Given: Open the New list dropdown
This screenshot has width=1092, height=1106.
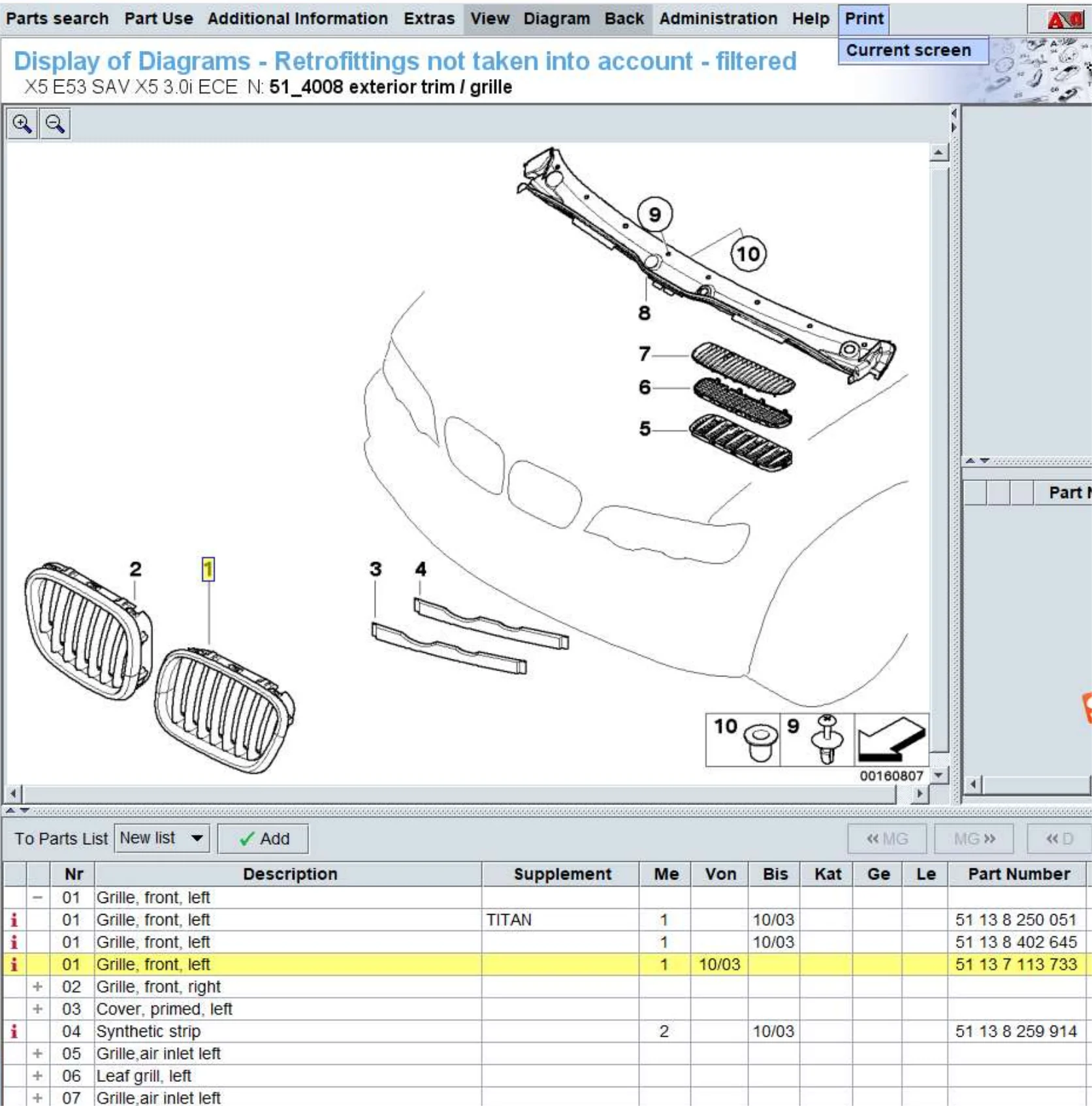Looking at the screenshot, I should pyautogui.click(x=162, y=838).
